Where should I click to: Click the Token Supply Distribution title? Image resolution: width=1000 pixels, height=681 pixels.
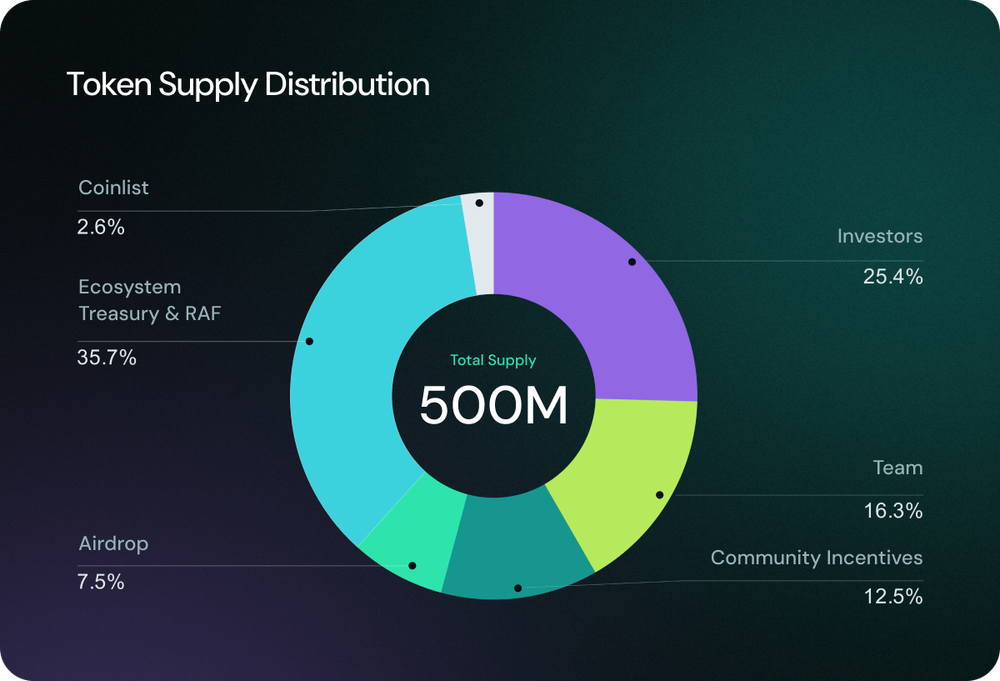pyautogui.click(x=246, y=86)
